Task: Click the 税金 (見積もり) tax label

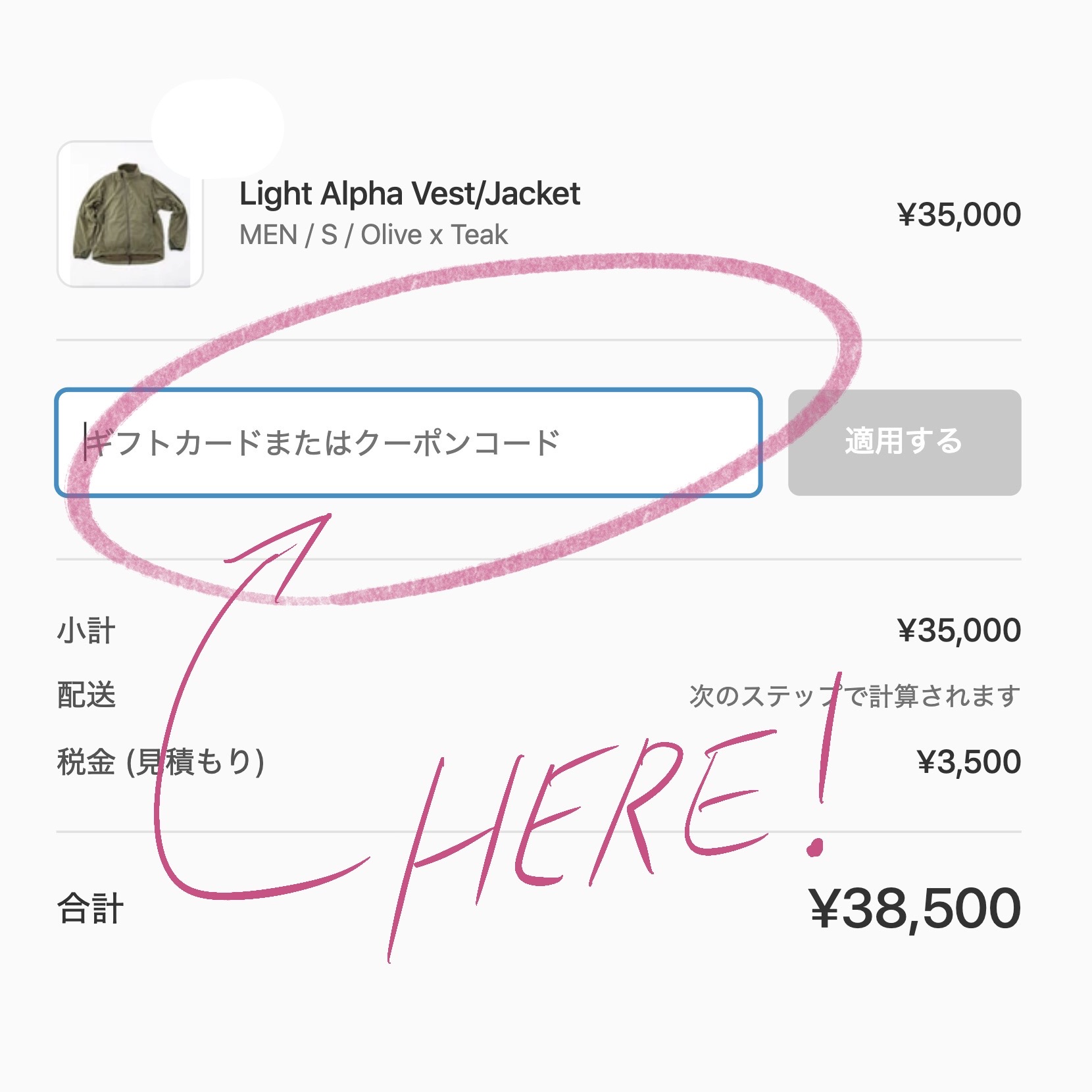Action: [x=161, y=762]
